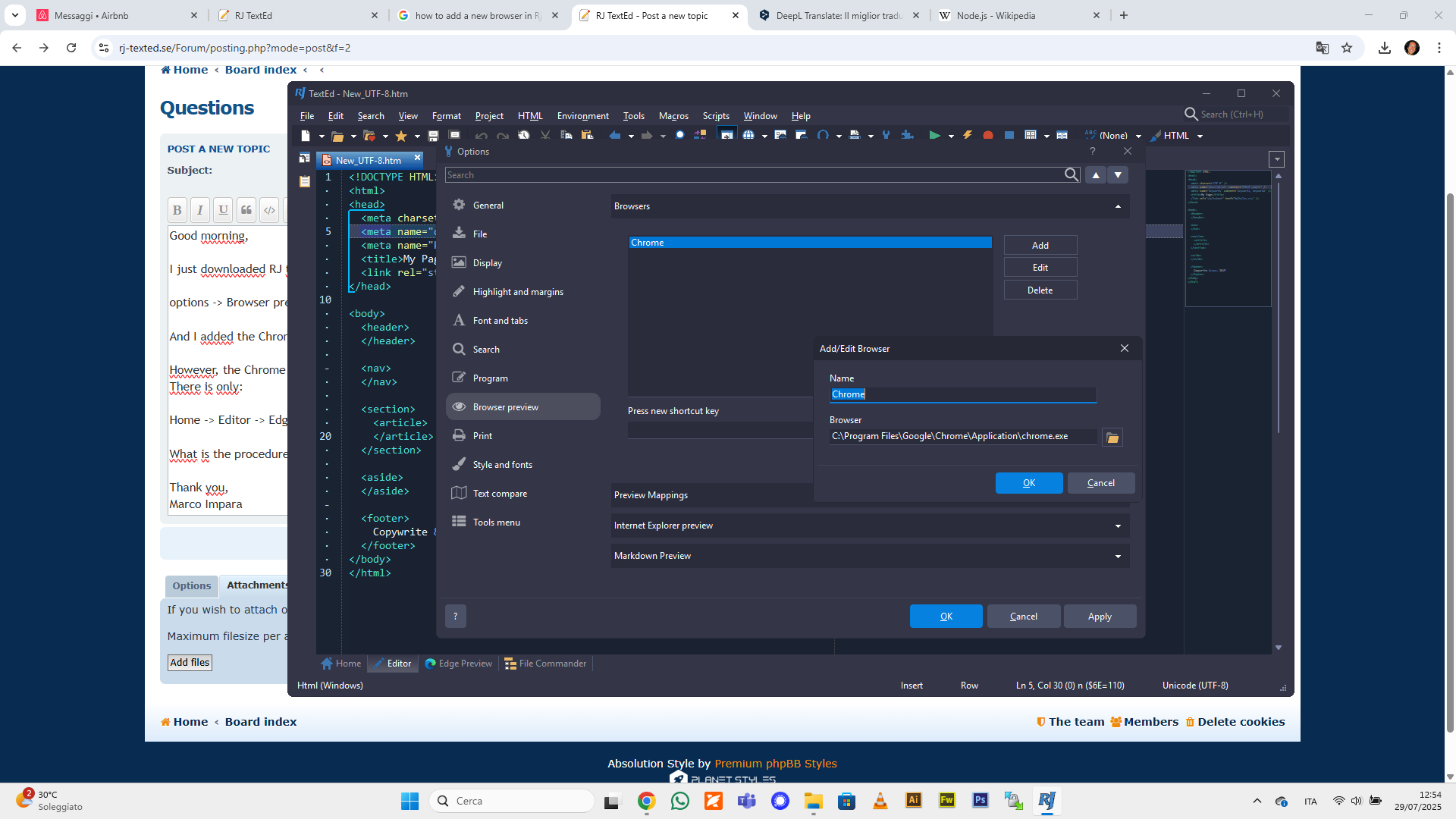Screen dimensions: 1456x819
Task: Click the magnifier icon in Options search
Action: click(1071, 175)
